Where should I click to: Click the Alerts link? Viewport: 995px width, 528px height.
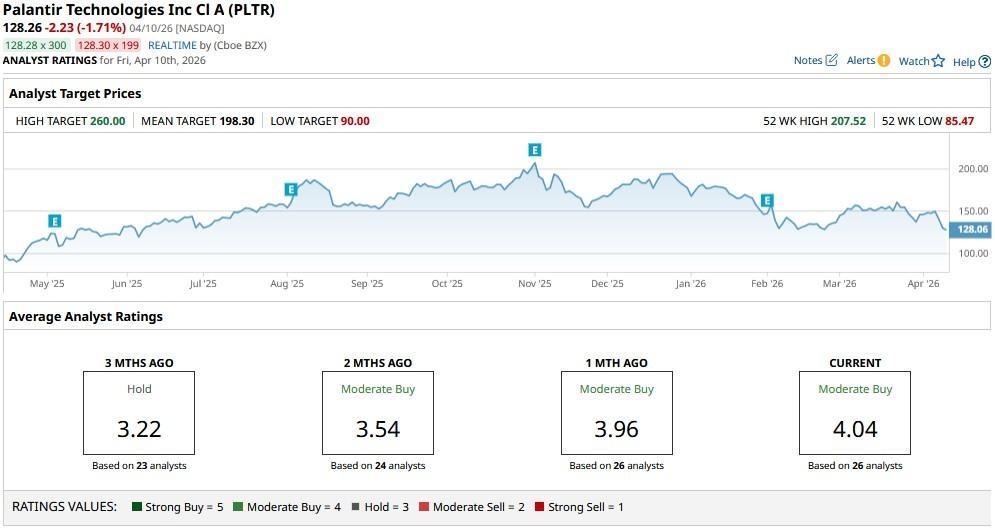pyautogui.click(x=860, y=60)
